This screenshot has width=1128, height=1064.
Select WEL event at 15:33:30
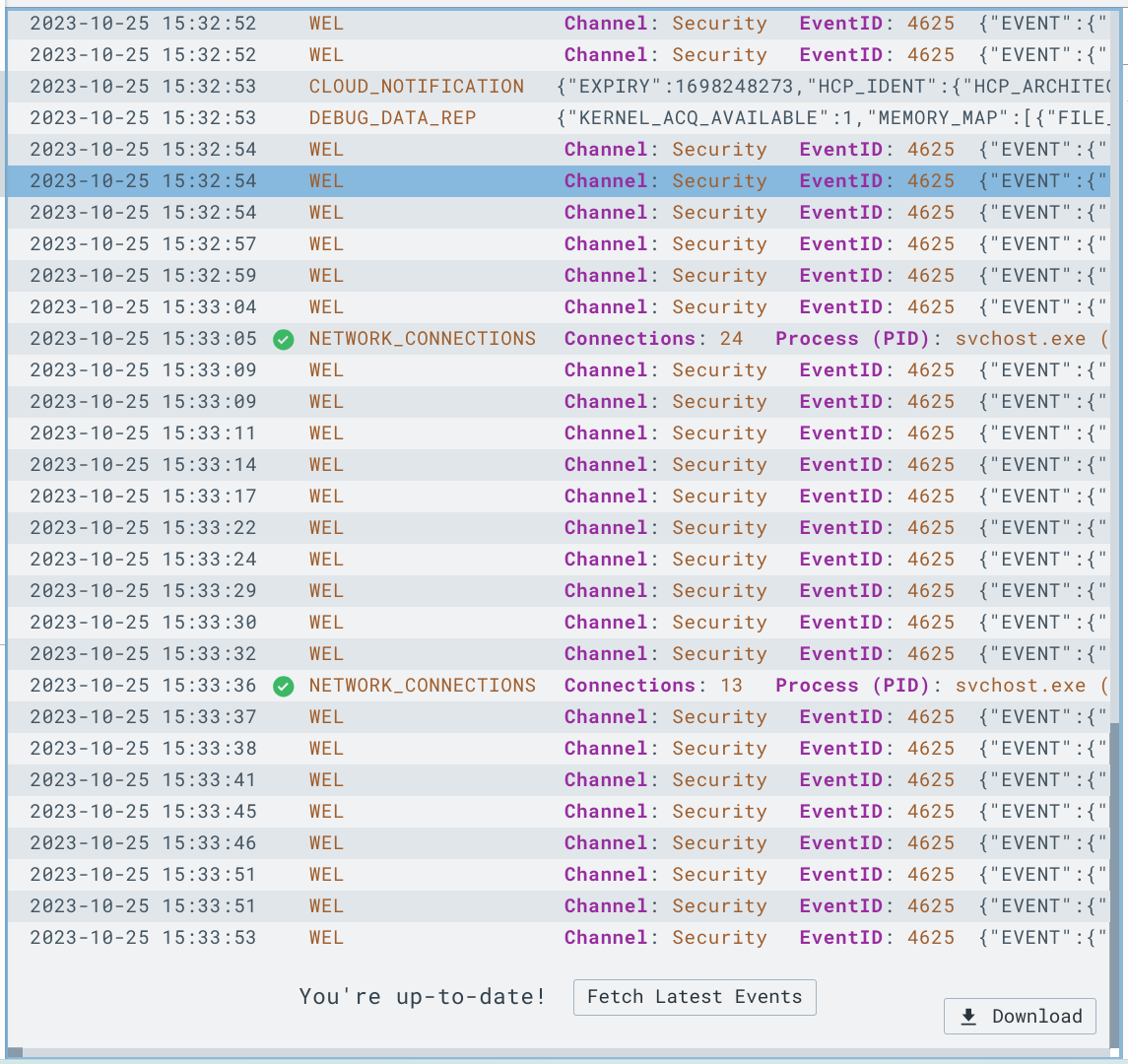coord(559,623)
